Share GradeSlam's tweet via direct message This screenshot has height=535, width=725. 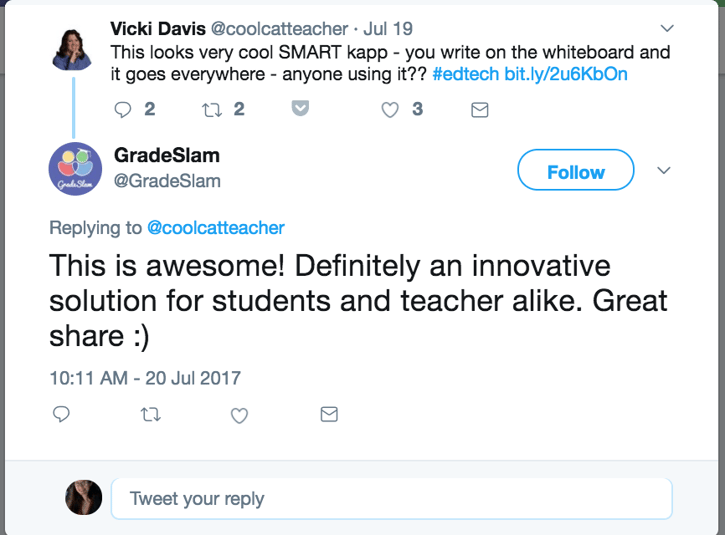click(328, 414)
